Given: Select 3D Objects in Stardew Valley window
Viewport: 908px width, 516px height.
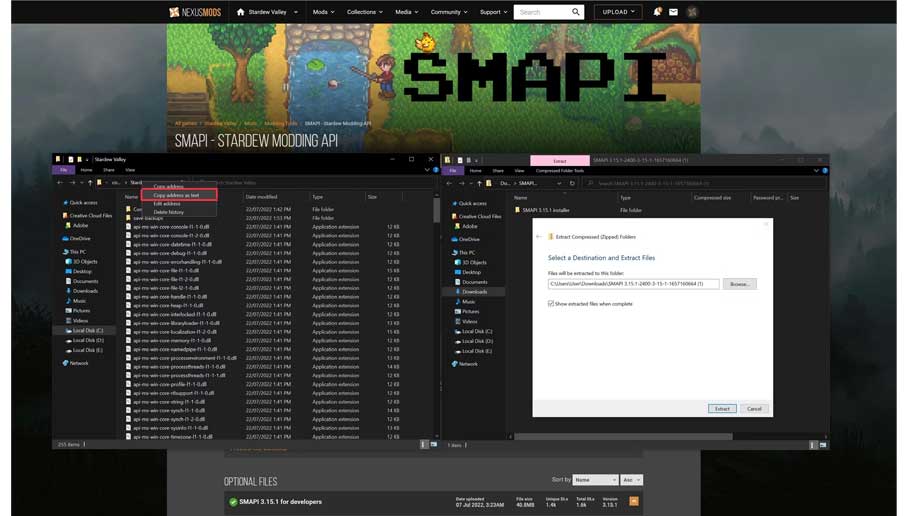Looking at the screenshot, I should point(82,262).
